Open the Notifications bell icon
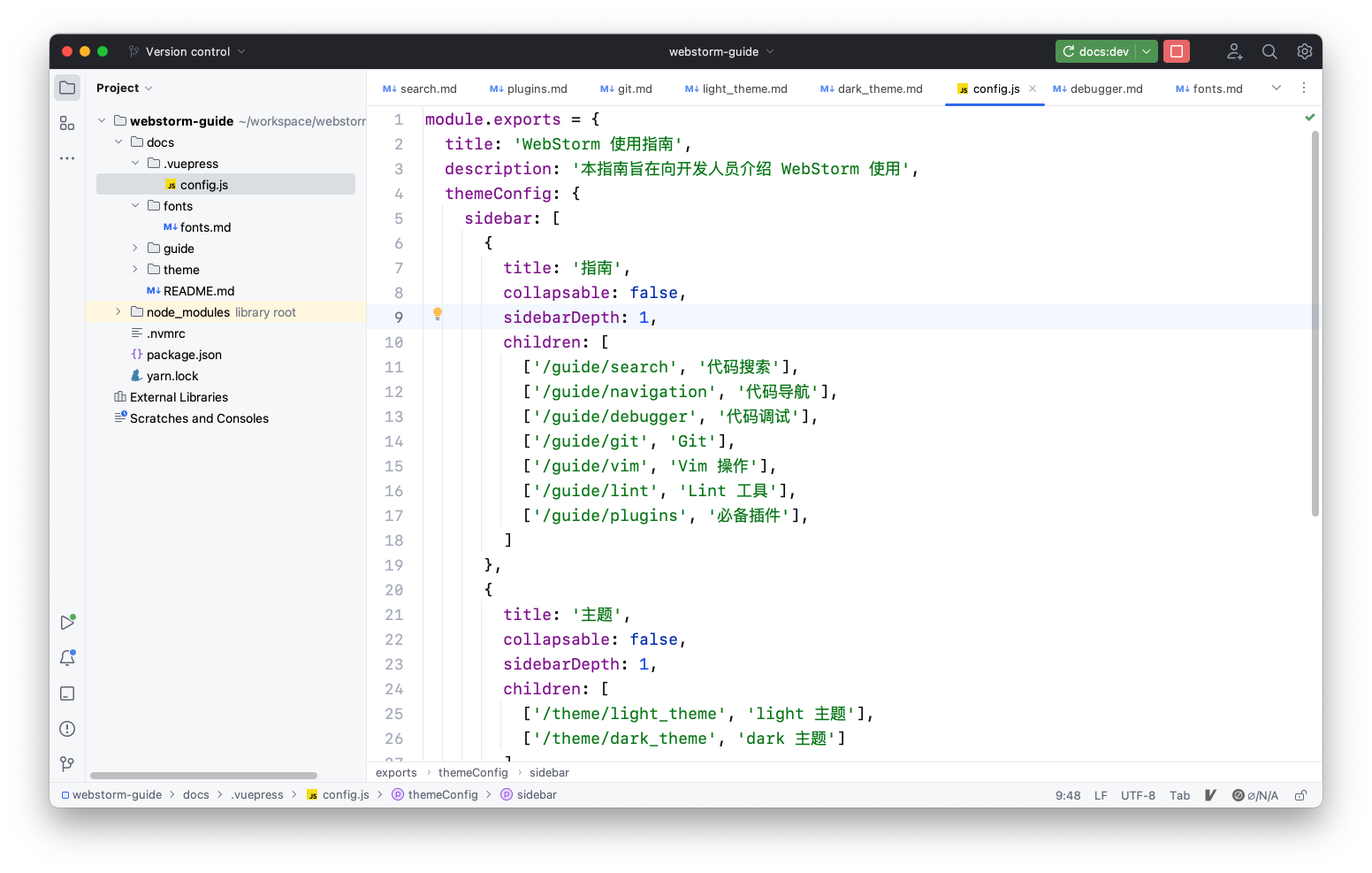This screenshot has height=873, width=1372. tap(67, 658)
